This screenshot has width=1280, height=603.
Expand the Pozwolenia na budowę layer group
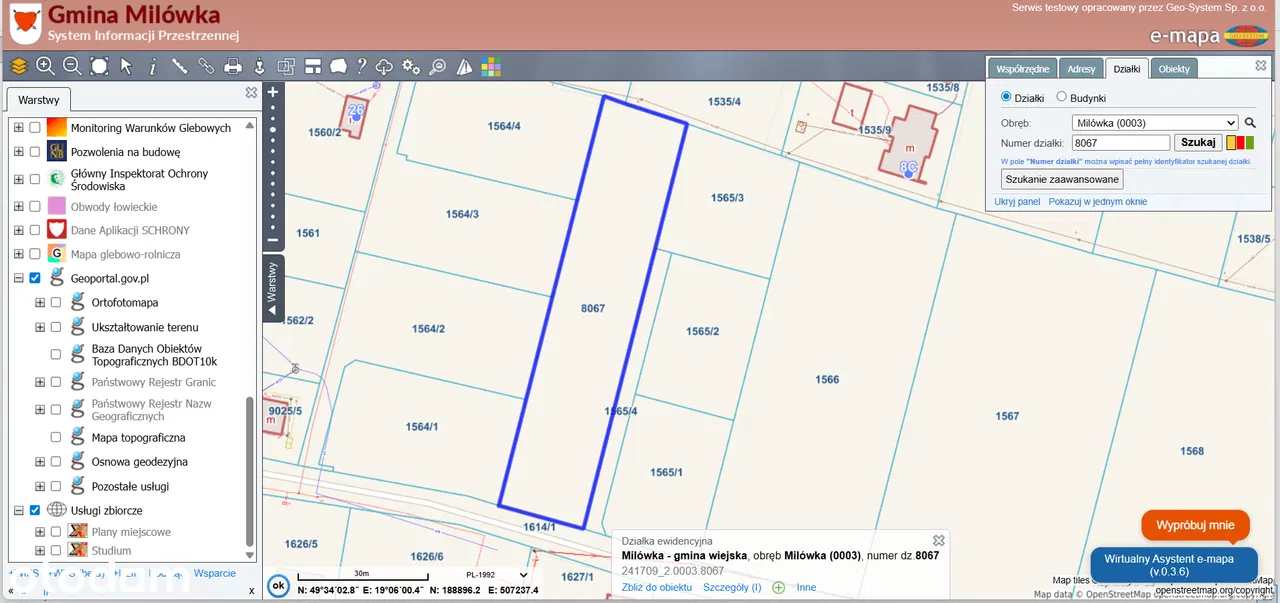(x=18, y=152)
